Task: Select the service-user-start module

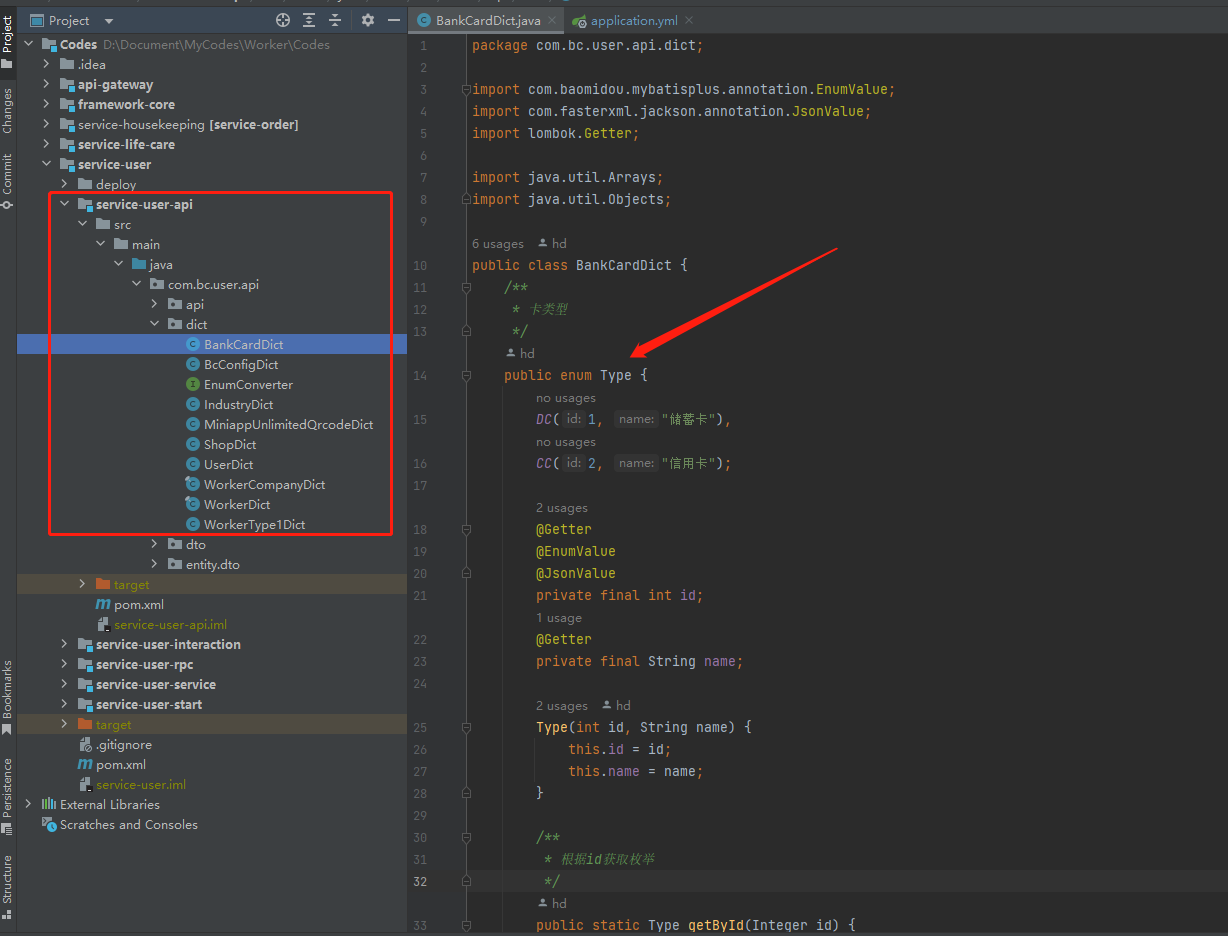Action: [149, 704]
